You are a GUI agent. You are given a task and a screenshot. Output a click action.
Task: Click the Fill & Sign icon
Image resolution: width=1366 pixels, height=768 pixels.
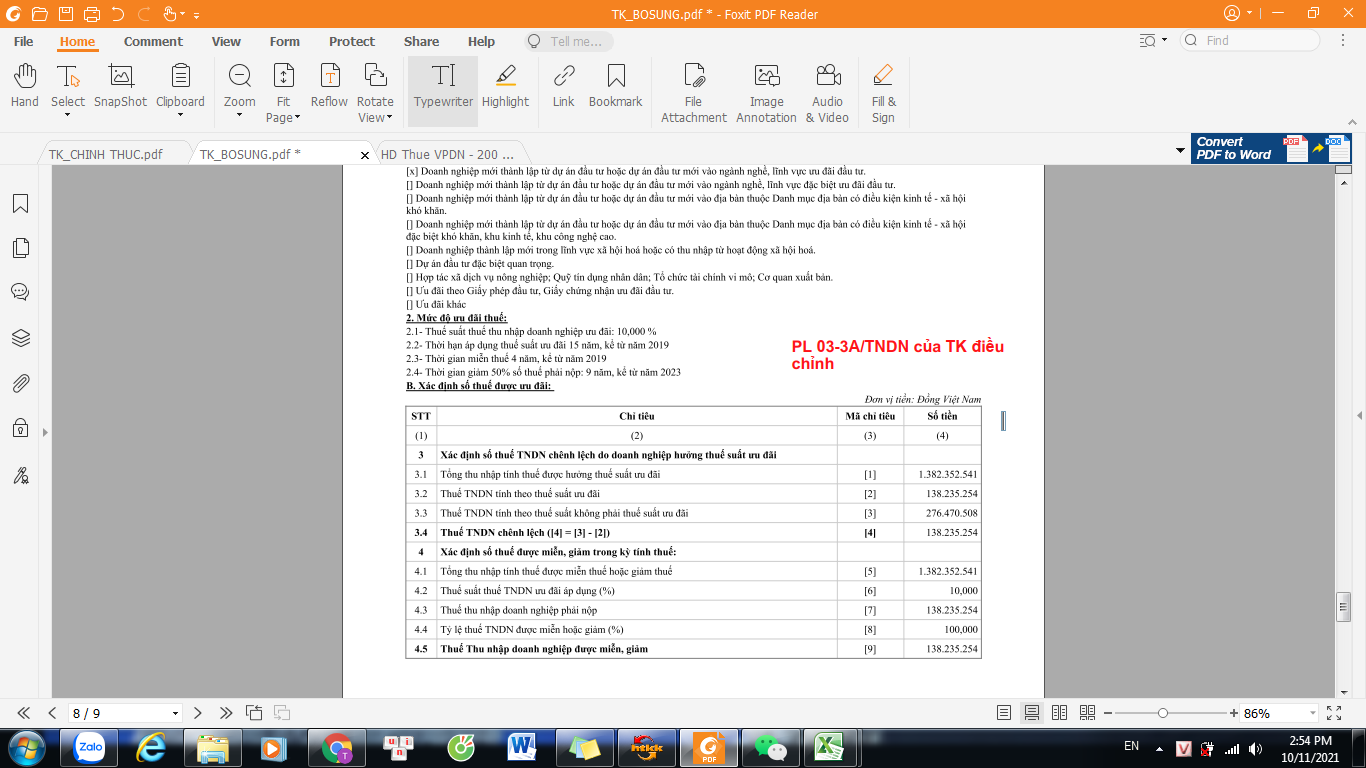pos(883,93)
